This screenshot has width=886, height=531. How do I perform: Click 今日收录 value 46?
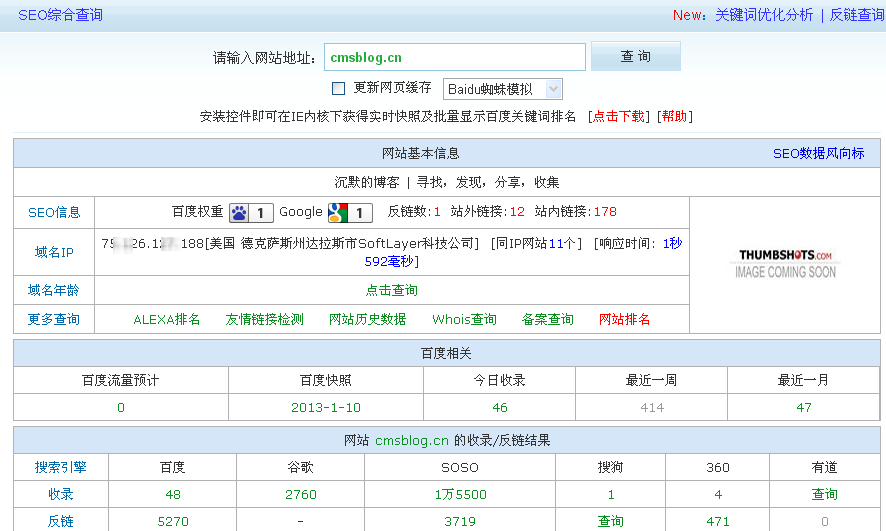(x=500, y=408)
